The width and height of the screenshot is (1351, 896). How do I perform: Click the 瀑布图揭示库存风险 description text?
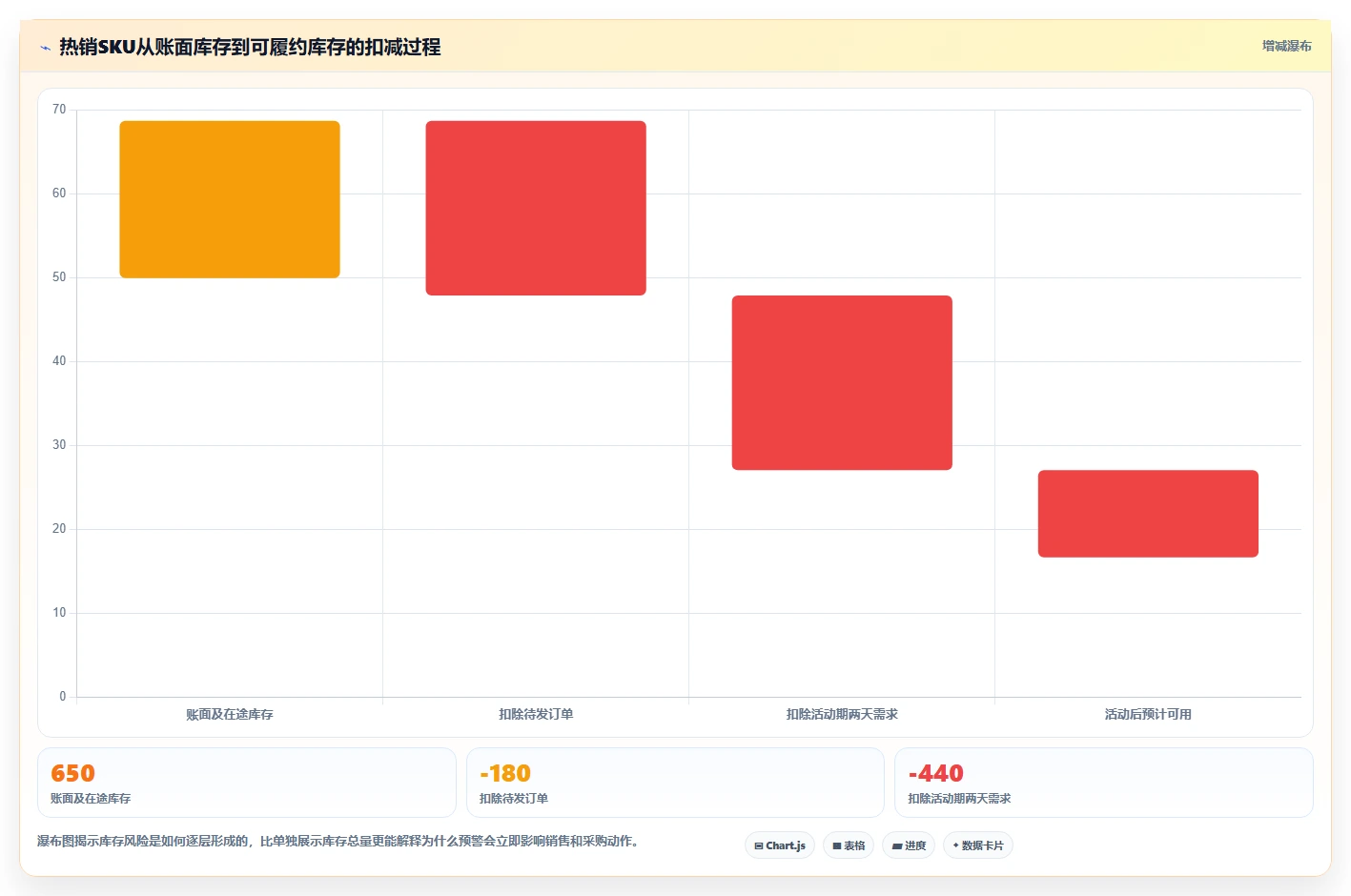pos(338,841)
